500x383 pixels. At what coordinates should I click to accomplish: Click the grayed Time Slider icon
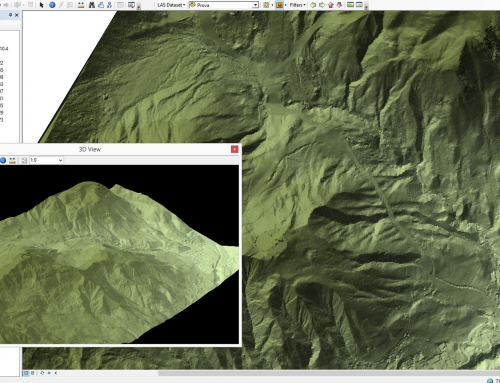(x=120, y=5)
